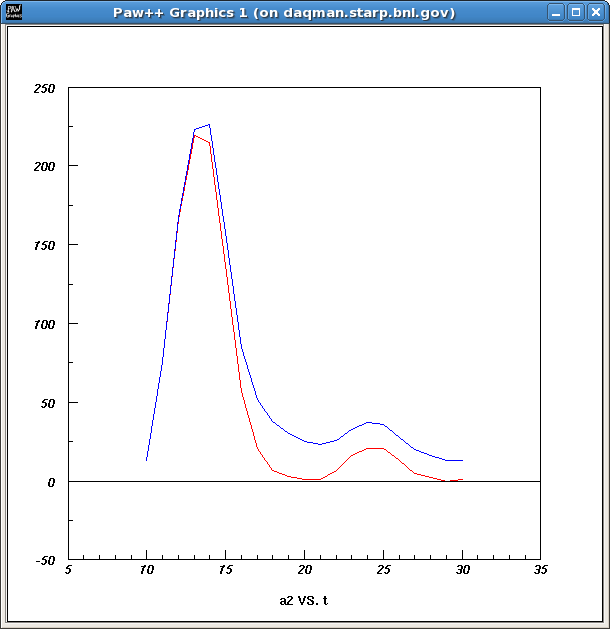Click the peak of the red curve
610x629 pixels.
point(195,136)
